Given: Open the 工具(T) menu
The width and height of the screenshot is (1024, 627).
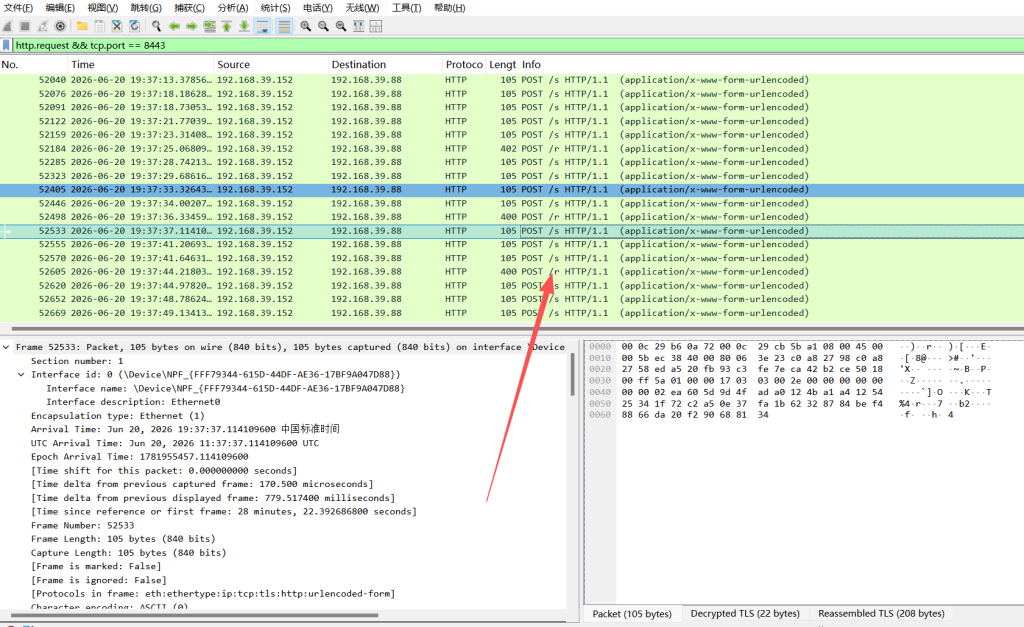Looking at the screenshot, I should click(x=406, y=8).
